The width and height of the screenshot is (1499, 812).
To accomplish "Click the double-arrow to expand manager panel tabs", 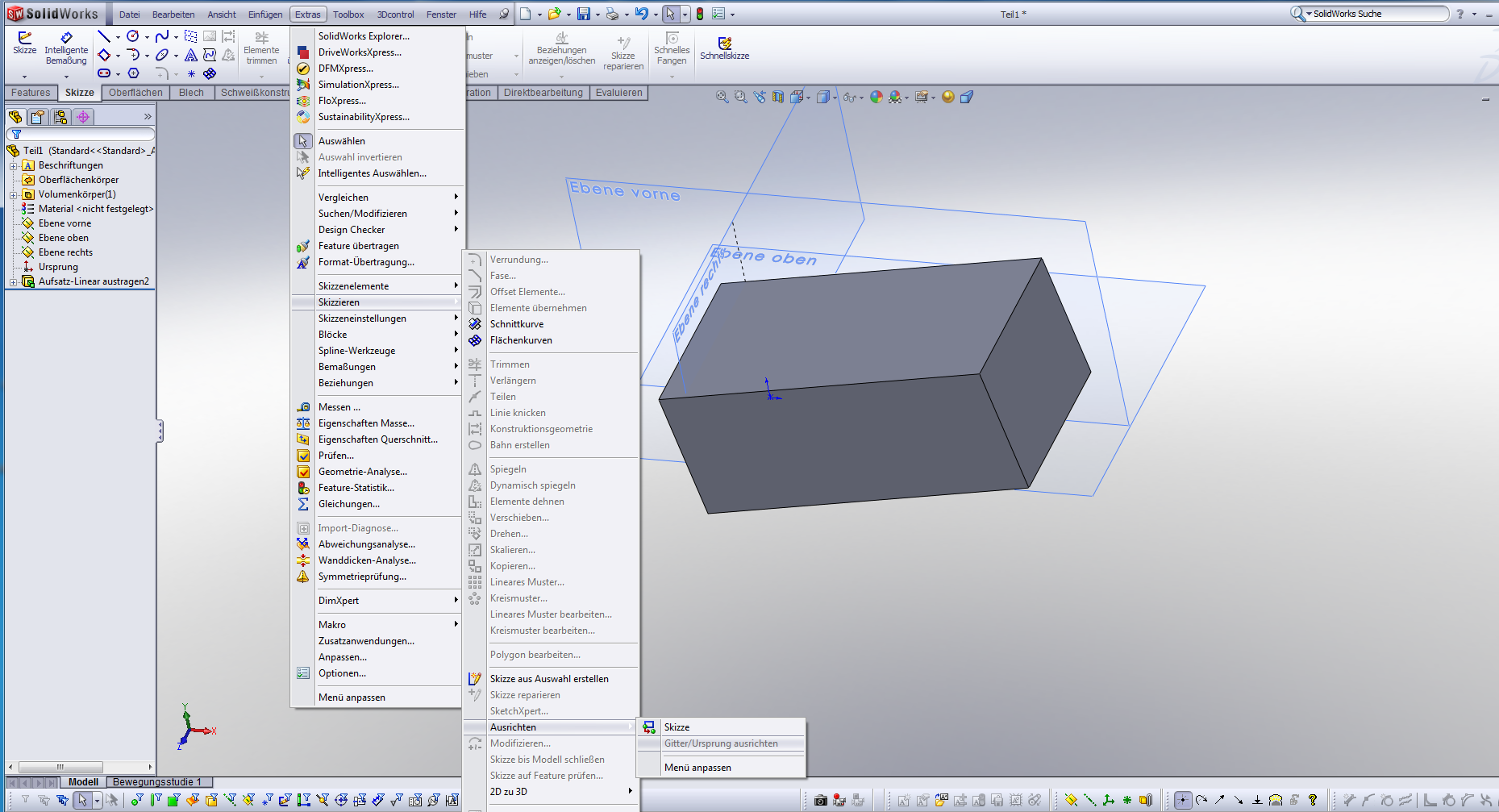I will coord(148,117).
